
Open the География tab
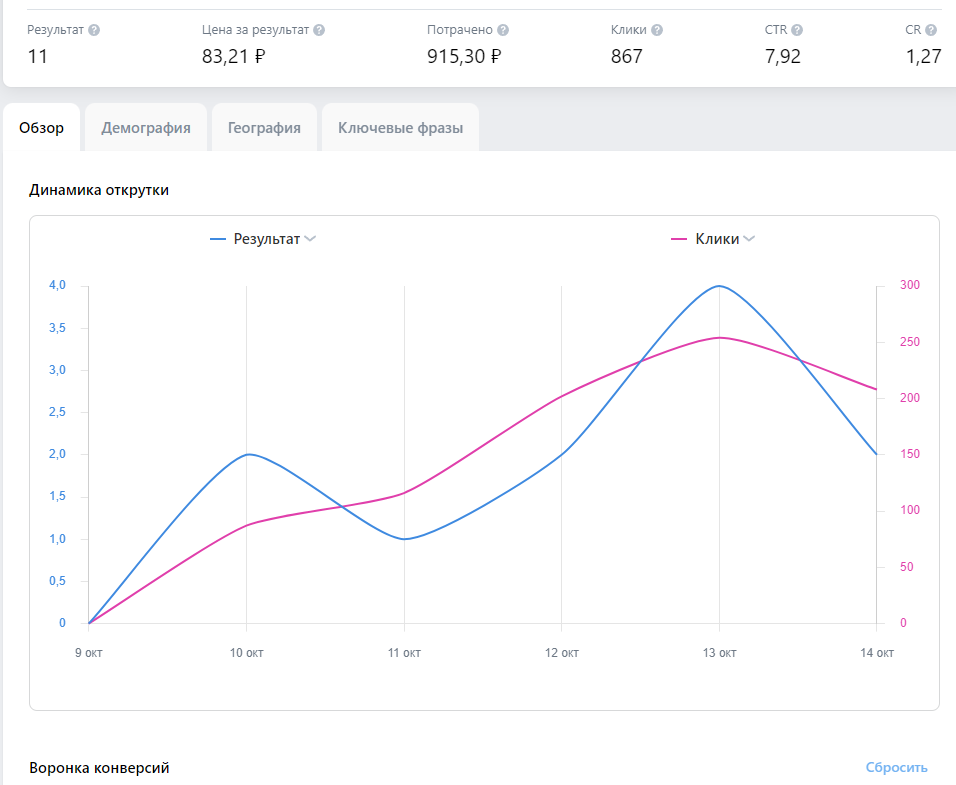[x=264, y=127]
